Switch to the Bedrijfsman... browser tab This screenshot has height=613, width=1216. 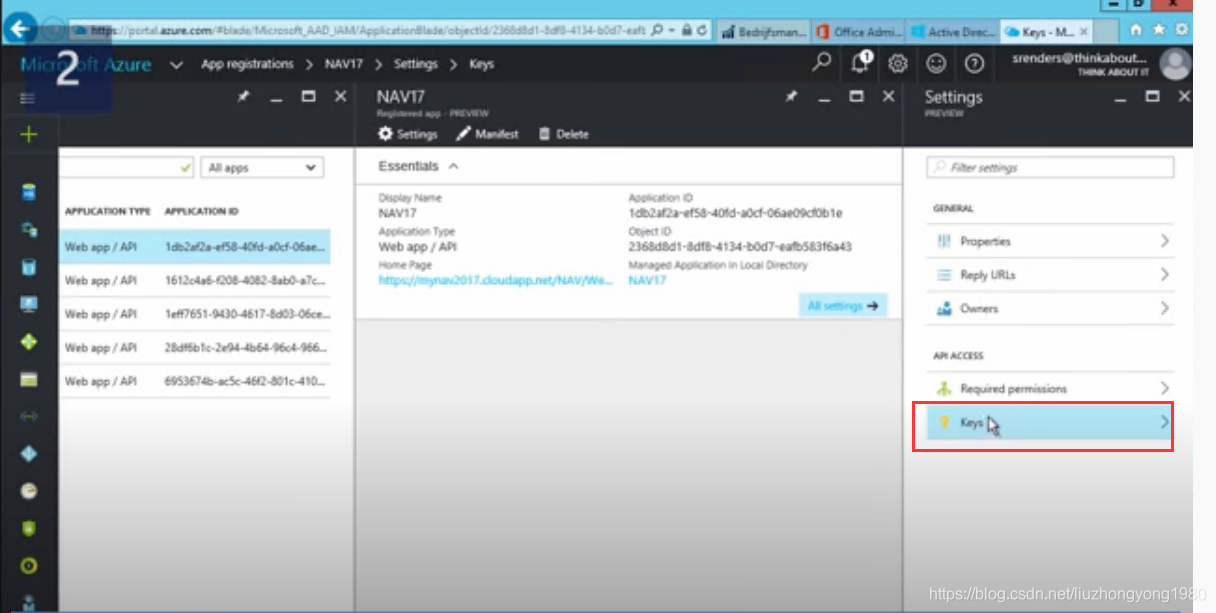click(x=763, y=32)
